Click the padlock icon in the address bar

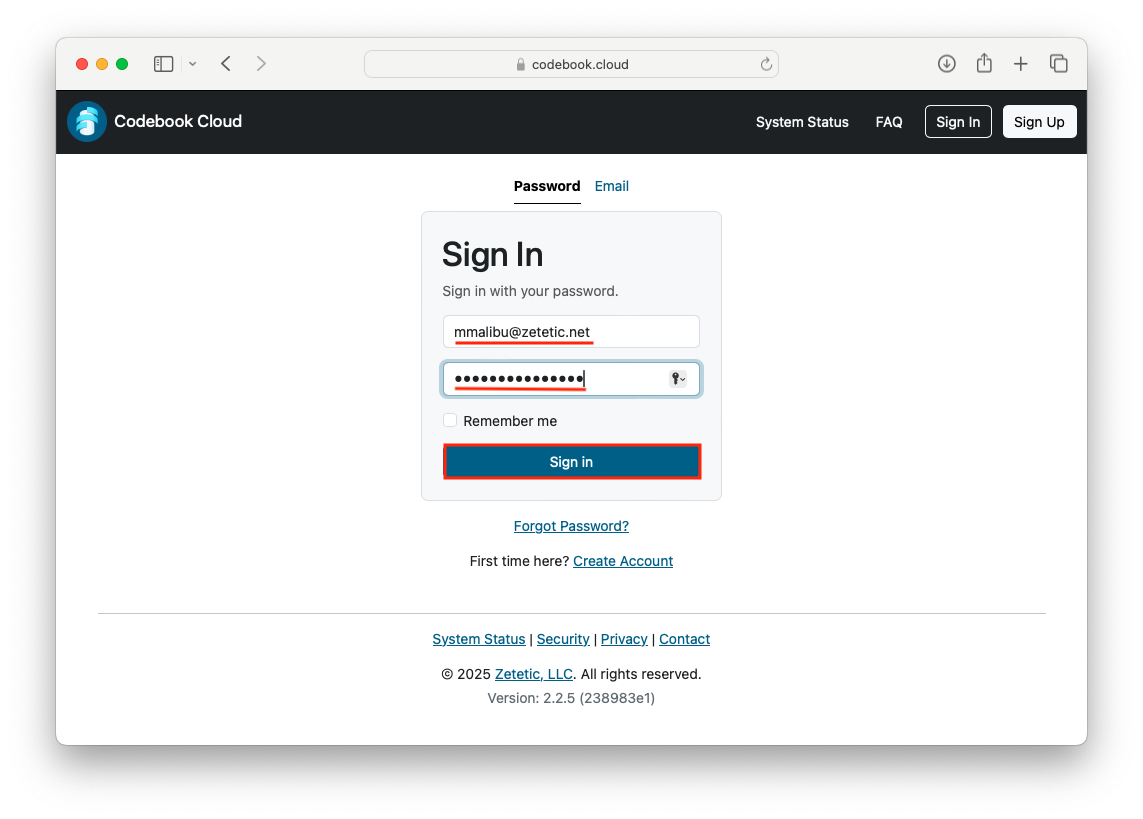click(520, 63)
